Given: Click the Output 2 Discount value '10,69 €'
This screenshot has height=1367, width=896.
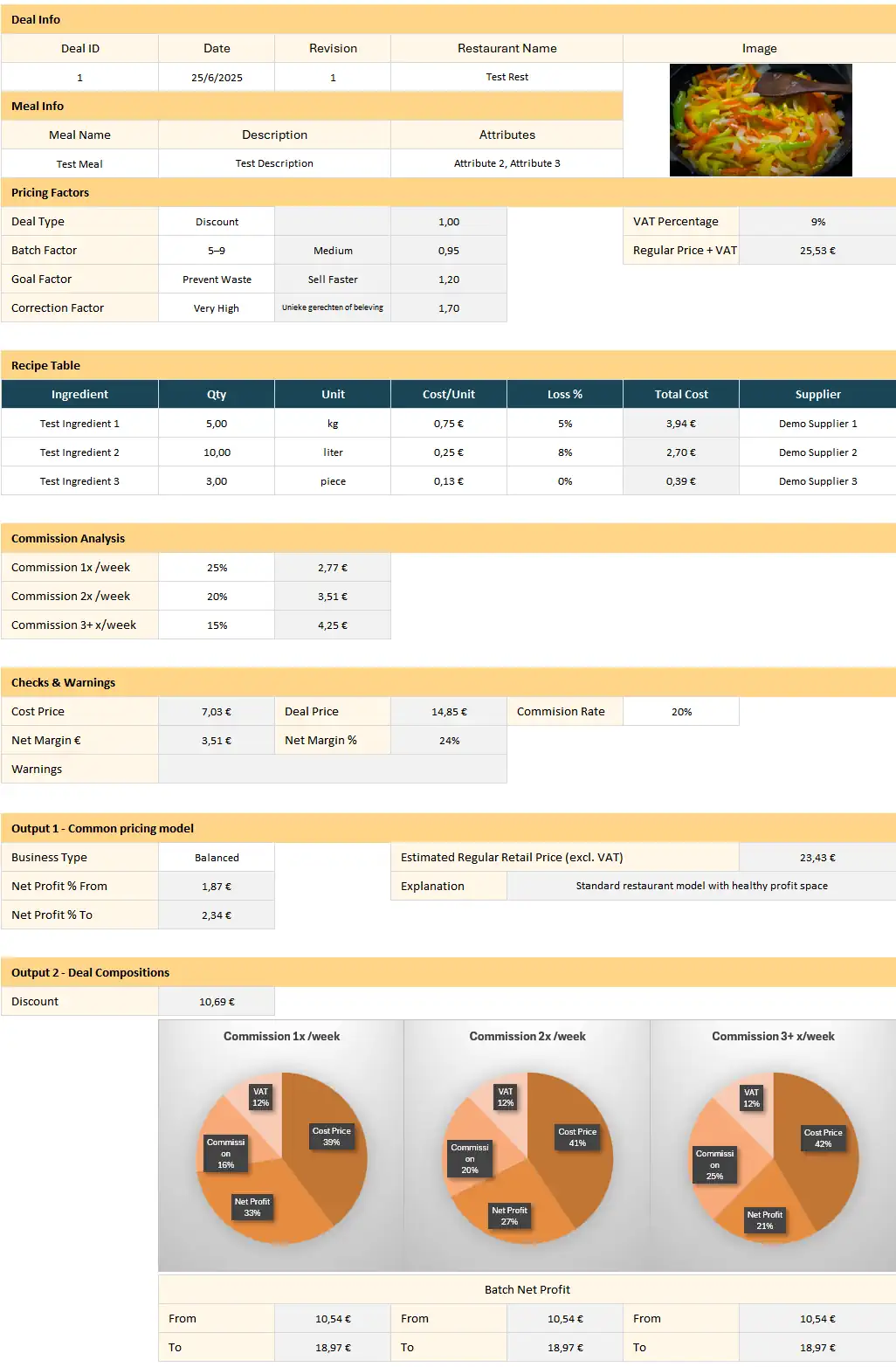Looking at the screenshot, I should pyautogui.click(x=217, y=1002).
